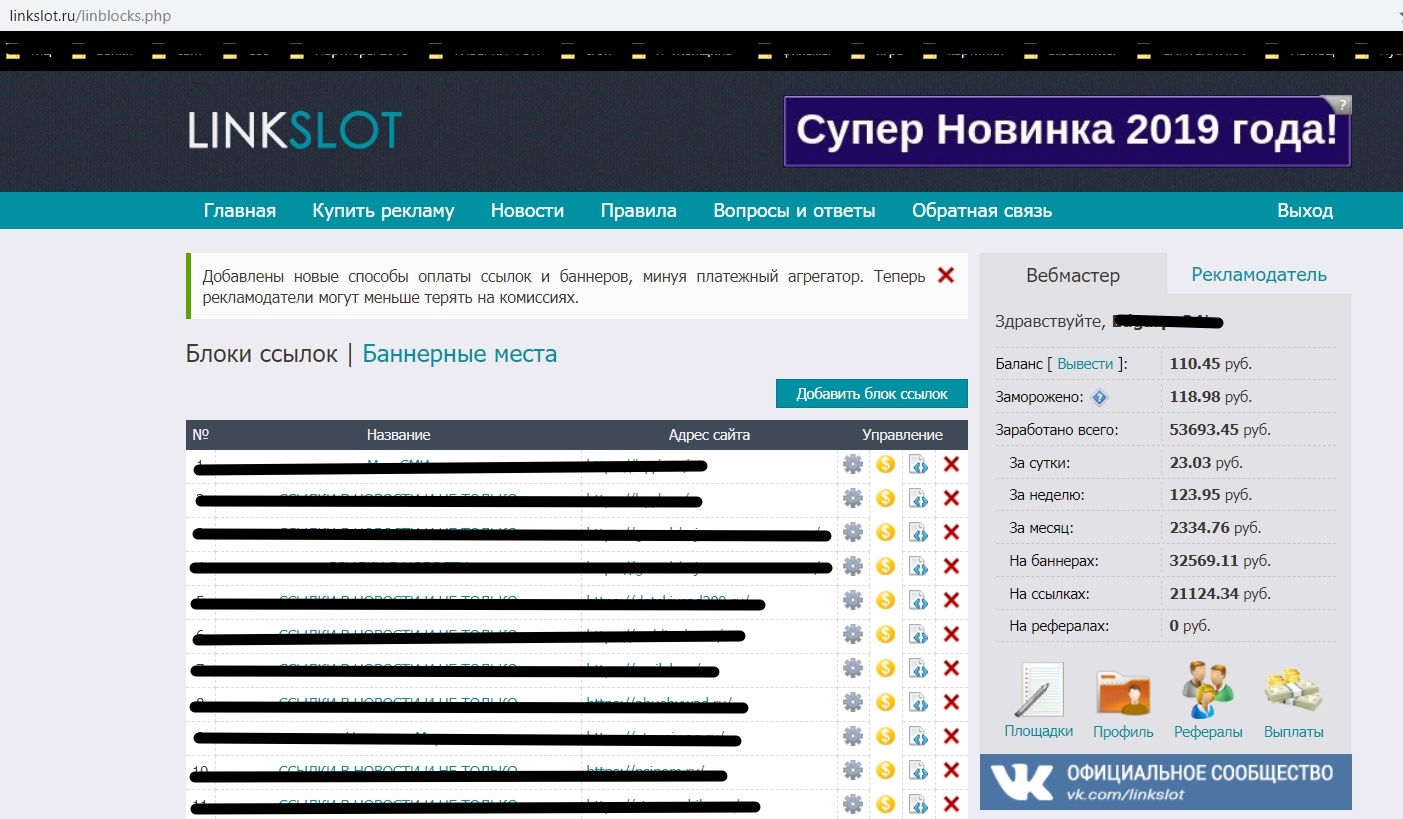This screenshot has height=819, width=1403.
Task: Click link earnings value 21124.34 руб.
Action: [x=1220, y=594]
